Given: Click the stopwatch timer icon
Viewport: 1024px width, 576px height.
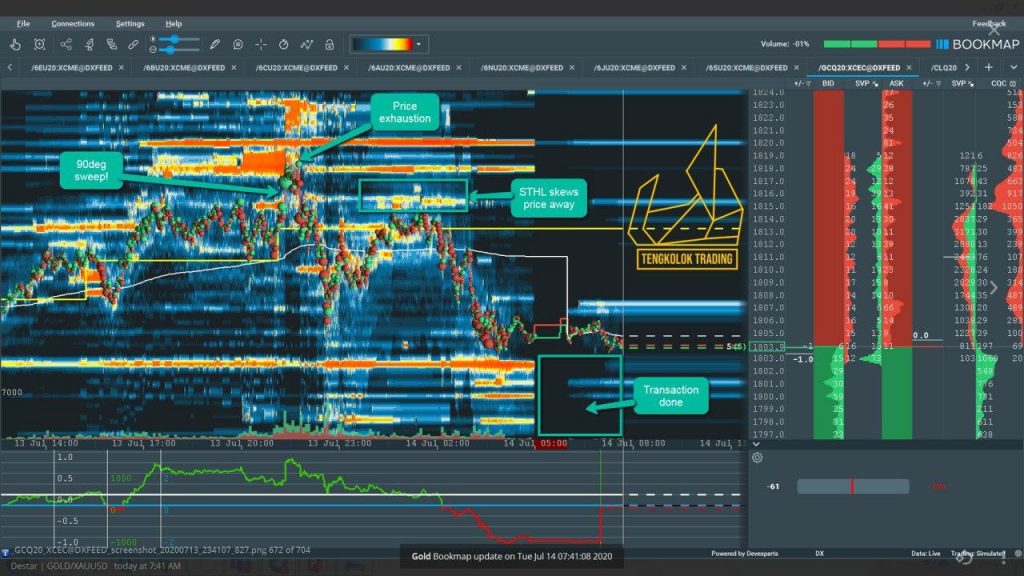Looking at the screenshot, I should coord(283,44).
